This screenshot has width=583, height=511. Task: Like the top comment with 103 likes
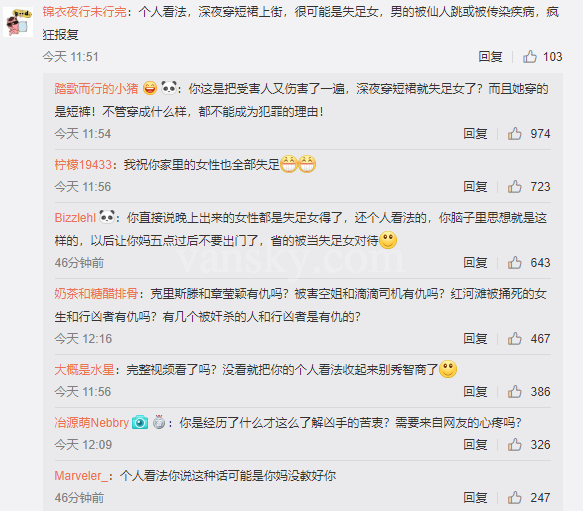pos(530,57)
